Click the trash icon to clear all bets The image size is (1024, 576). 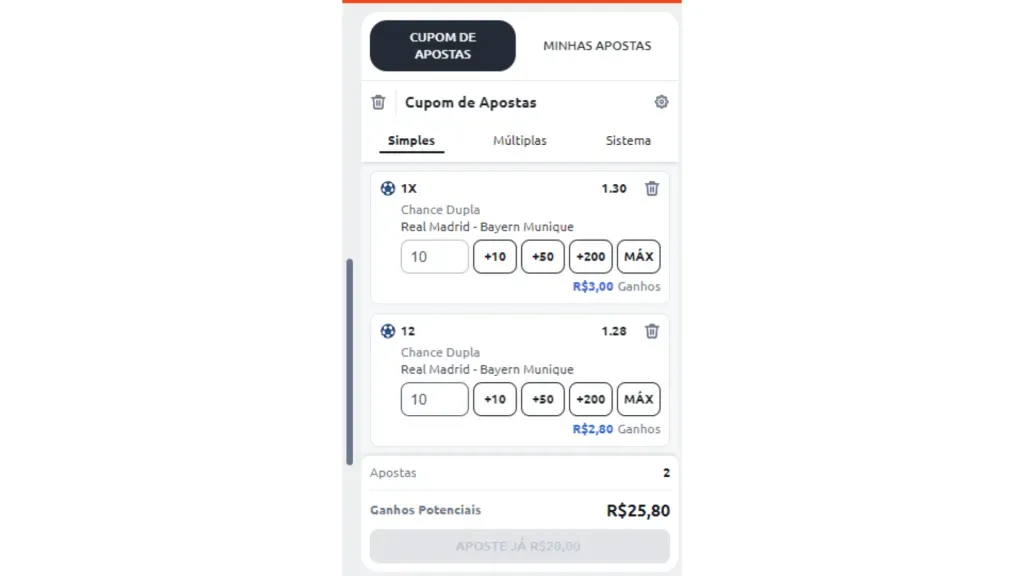[378, 102]
